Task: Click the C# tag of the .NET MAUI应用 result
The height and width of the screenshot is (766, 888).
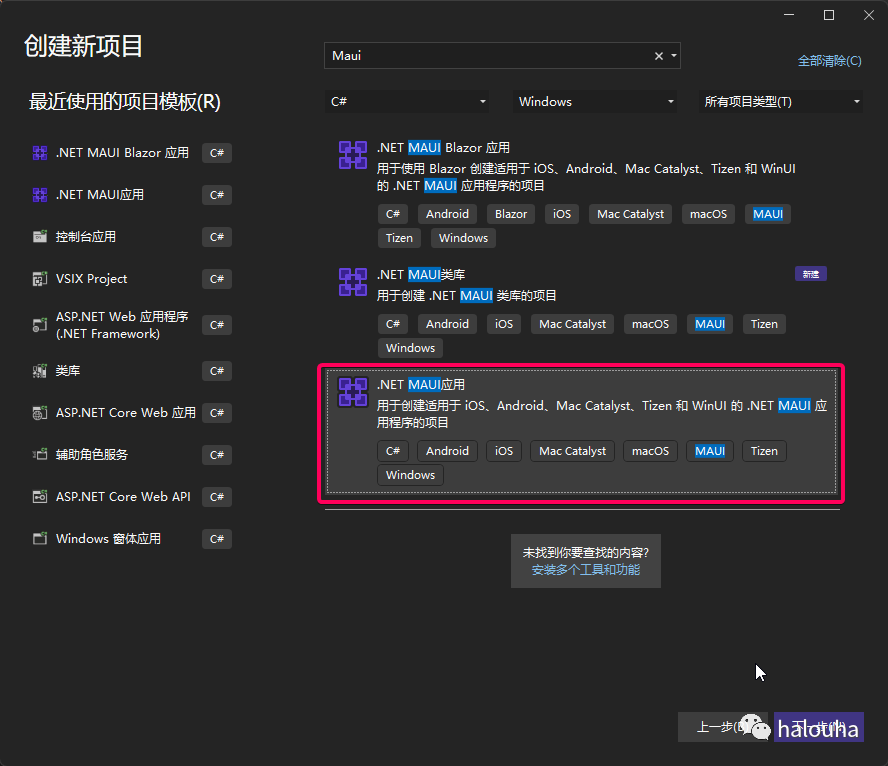Action: (393, 451)
